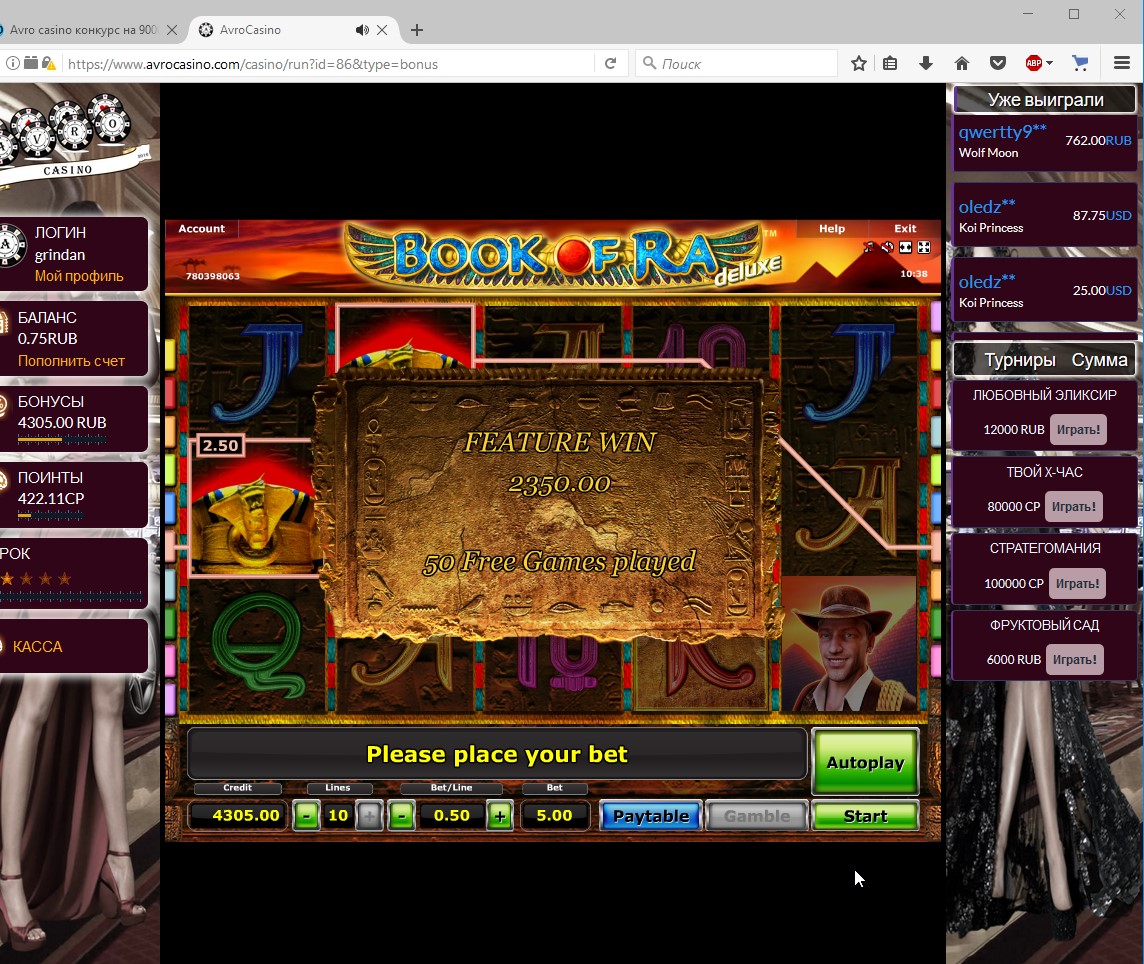Click the plugin block icon in address bar
1144x964 pixels.
pyautogui.click(x=31, y=63)
